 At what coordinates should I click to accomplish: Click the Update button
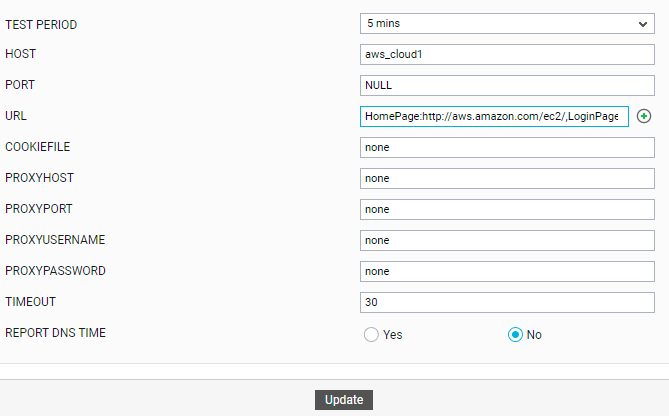(x=344, y=400)
